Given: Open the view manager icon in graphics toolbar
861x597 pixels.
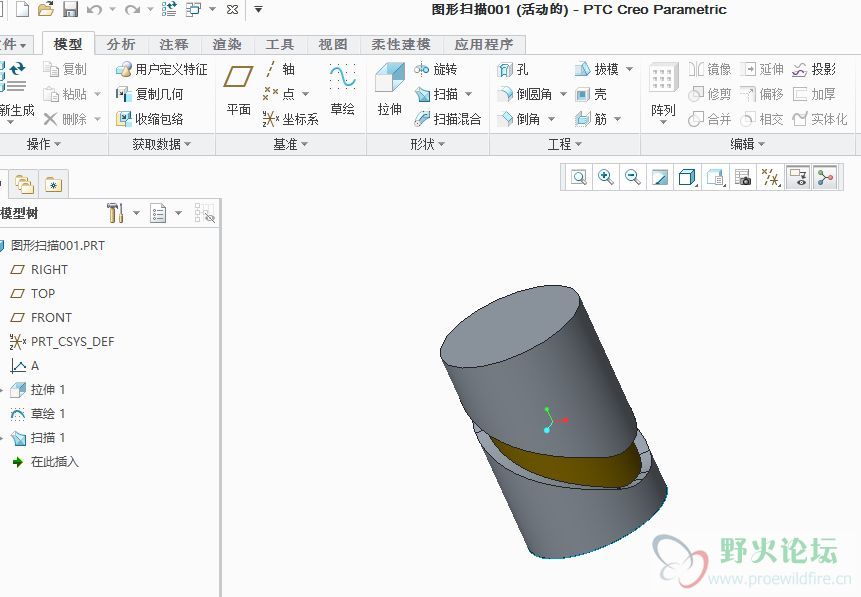Looking at the screenshot, I should (x=743, y=177).
